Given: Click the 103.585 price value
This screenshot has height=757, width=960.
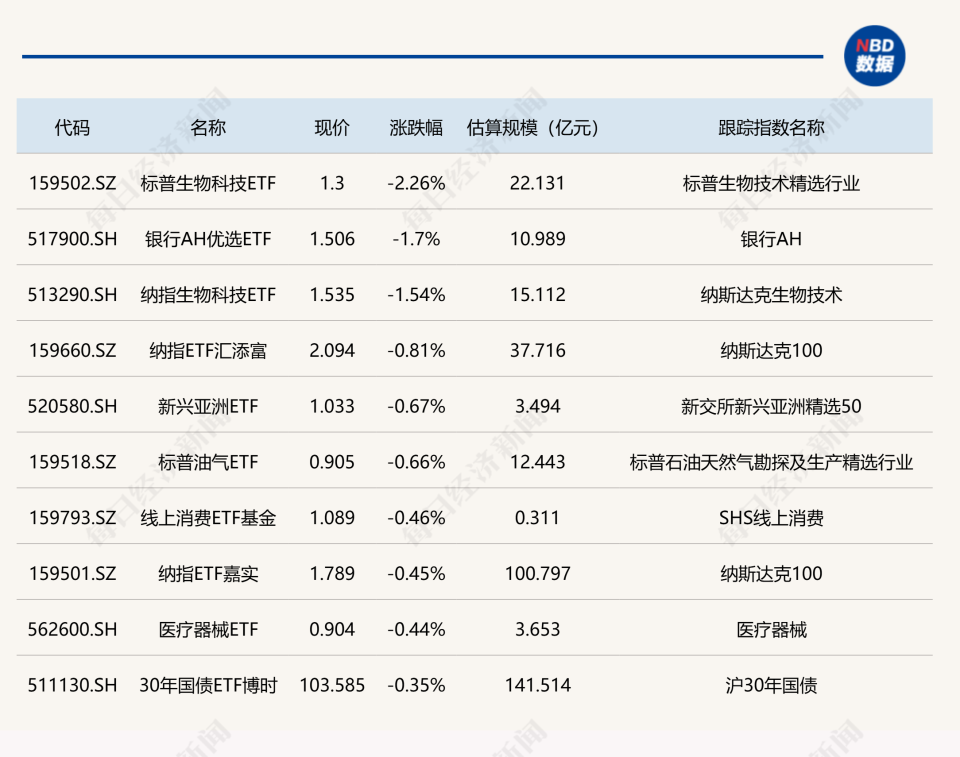Looking at the screenshot, I should pyautogui.click(x=331, y=686).
